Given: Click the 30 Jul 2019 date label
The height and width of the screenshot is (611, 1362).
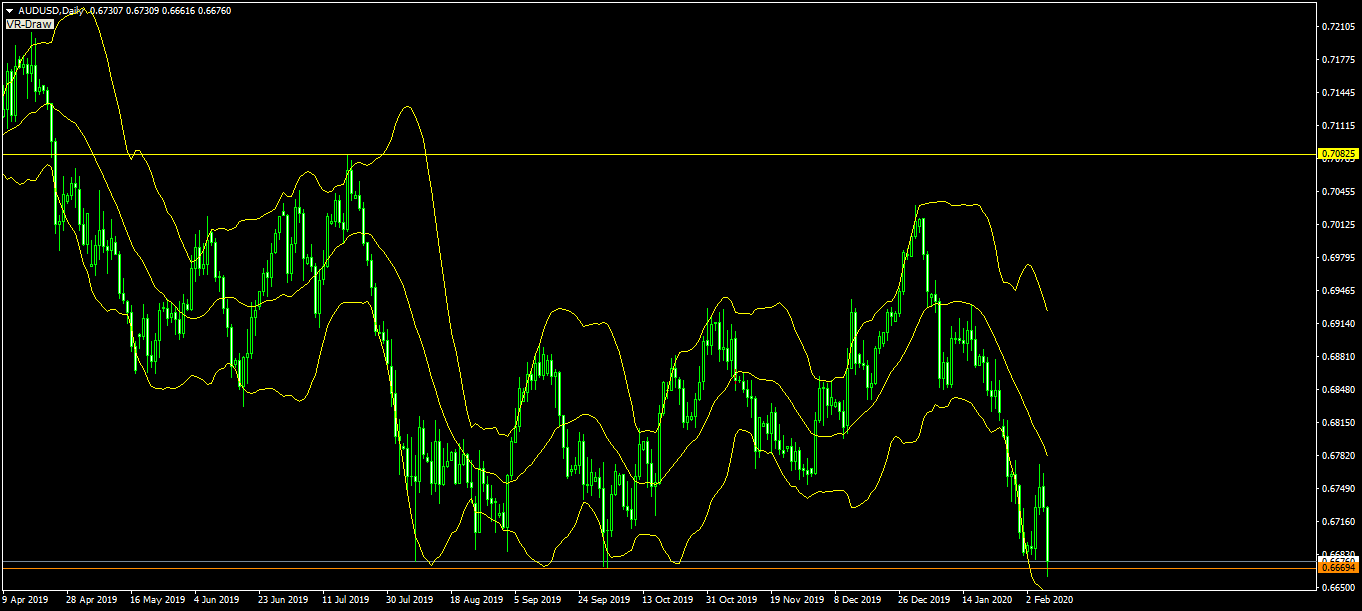Looking at the screenshot, I should [x=410, y=600].
